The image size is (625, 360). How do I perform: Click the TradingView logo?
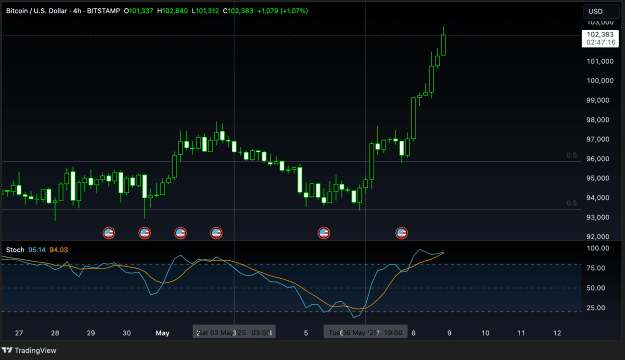point(29,350)
